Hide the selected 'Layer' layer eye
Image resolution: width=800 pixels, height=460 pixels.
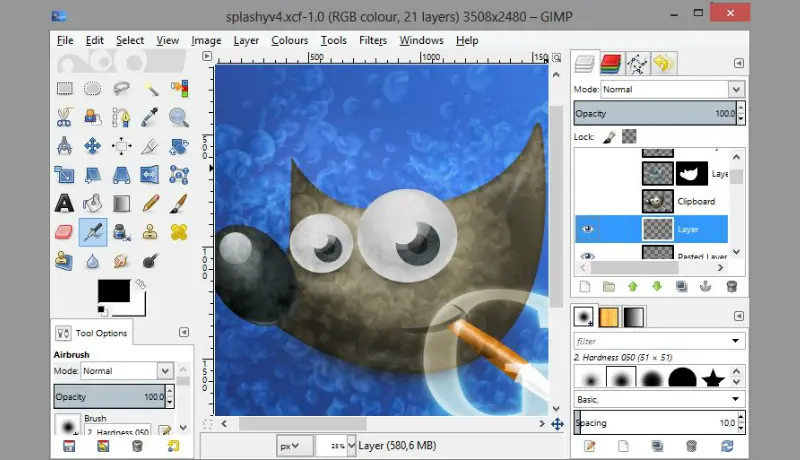click(587, 229)
